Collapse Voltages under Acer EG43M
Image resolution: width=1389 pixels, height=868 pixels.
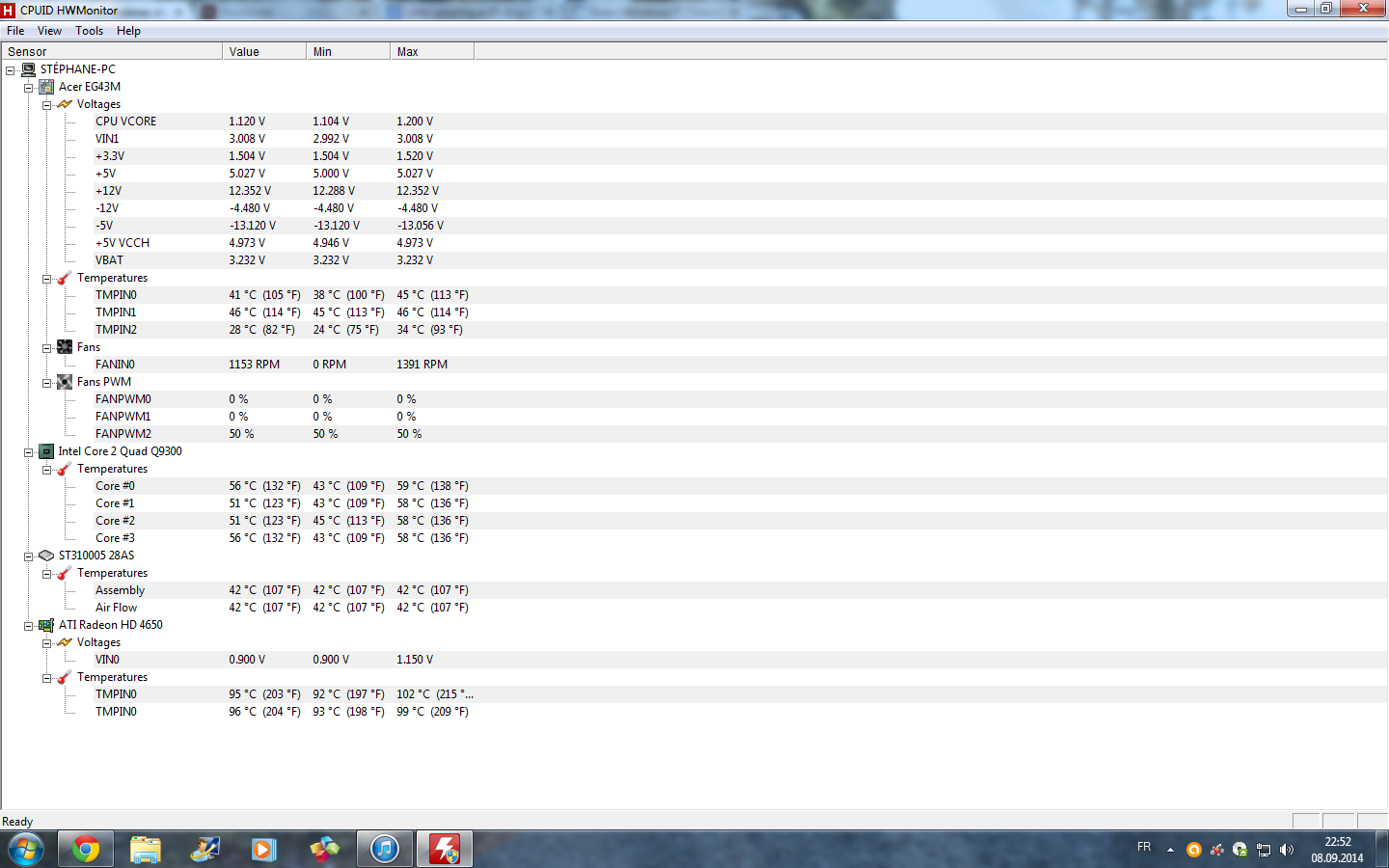46,105
